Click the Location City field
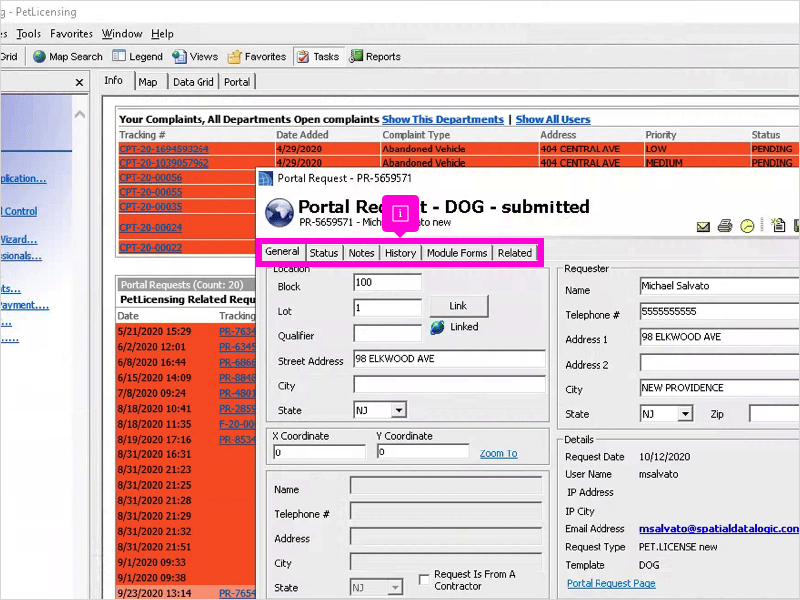The height and width of the screenshot is (600, 800). pyautogui.click(x=449, y=384)
